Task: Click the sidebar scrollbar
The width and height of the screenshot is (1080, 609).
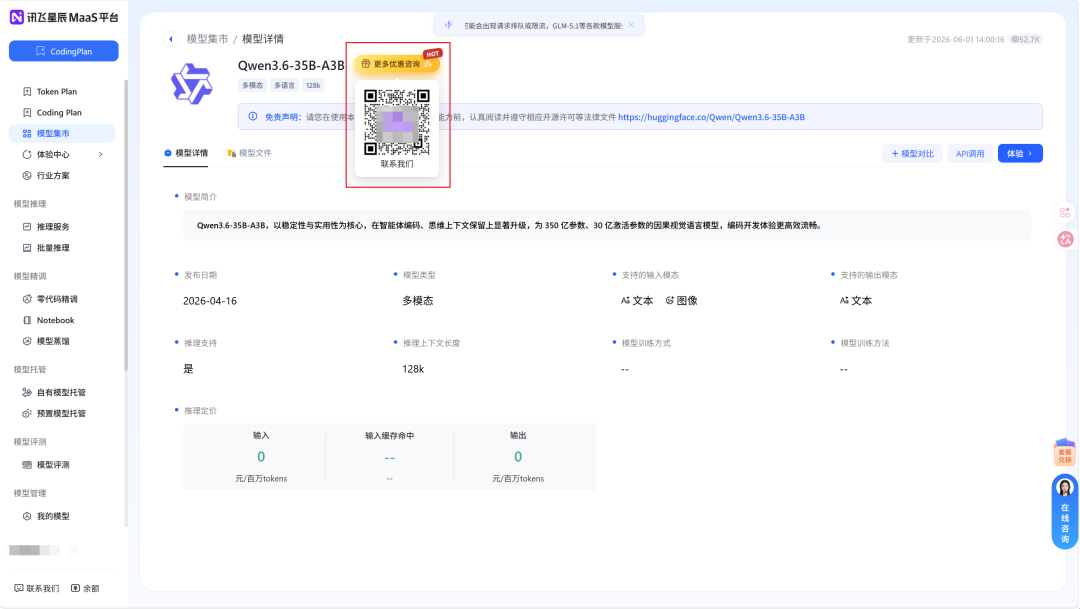Action: click(126, 224)
